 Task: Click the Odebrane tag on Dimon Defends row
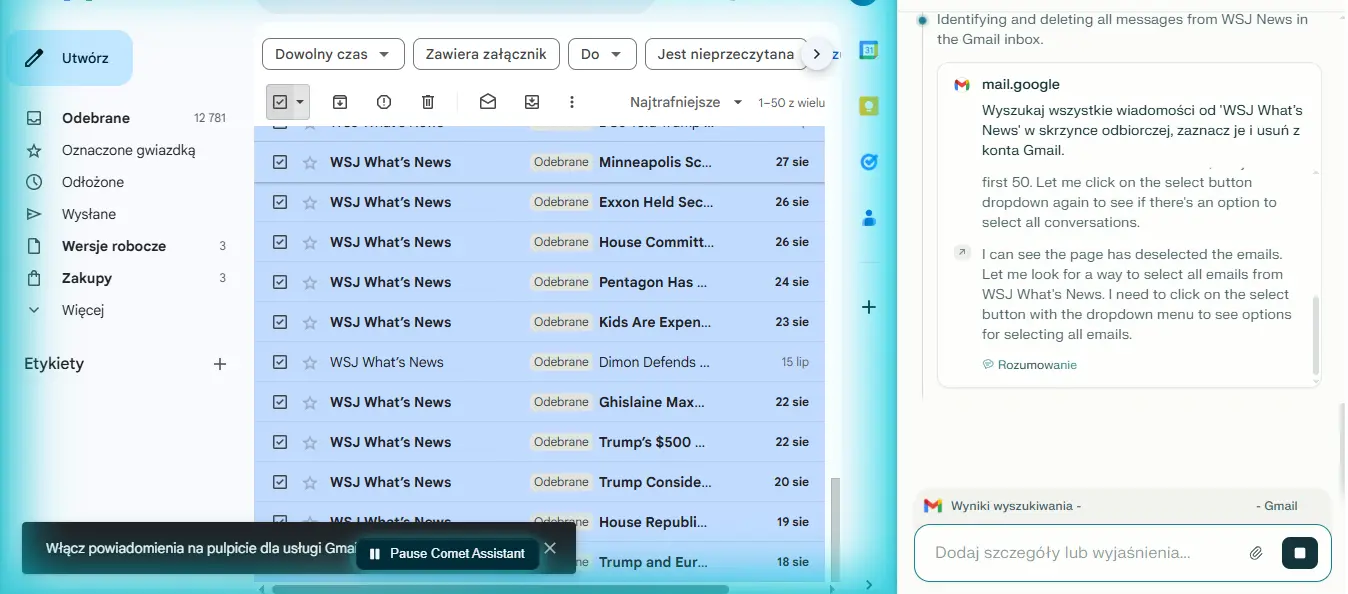tap(561, 362)
